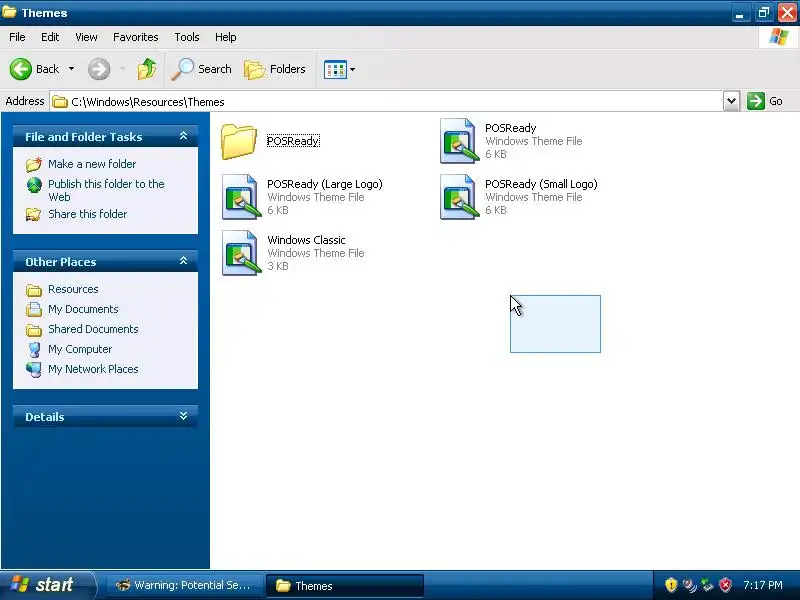Click the Start button on the taskbar
The width and height of the screenshot is (800, 600).
(47, 585)
